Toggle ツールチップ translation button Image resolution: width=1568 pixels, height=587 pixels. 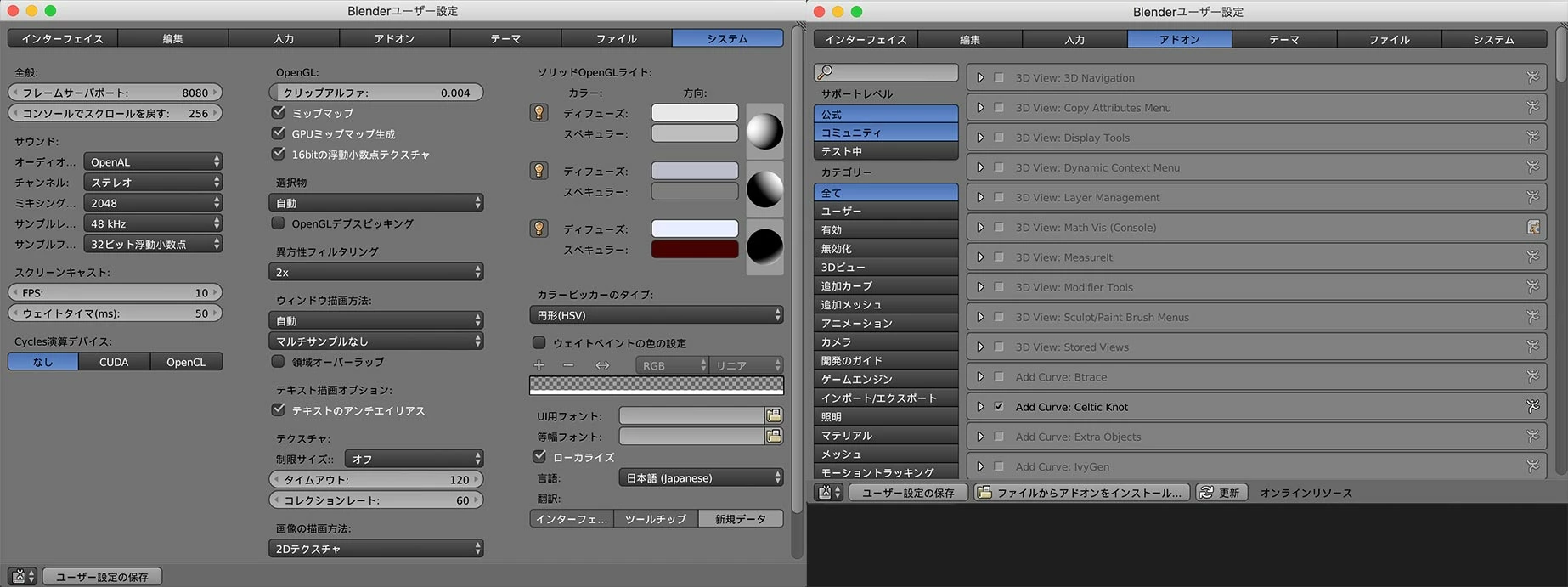[656, 518]
